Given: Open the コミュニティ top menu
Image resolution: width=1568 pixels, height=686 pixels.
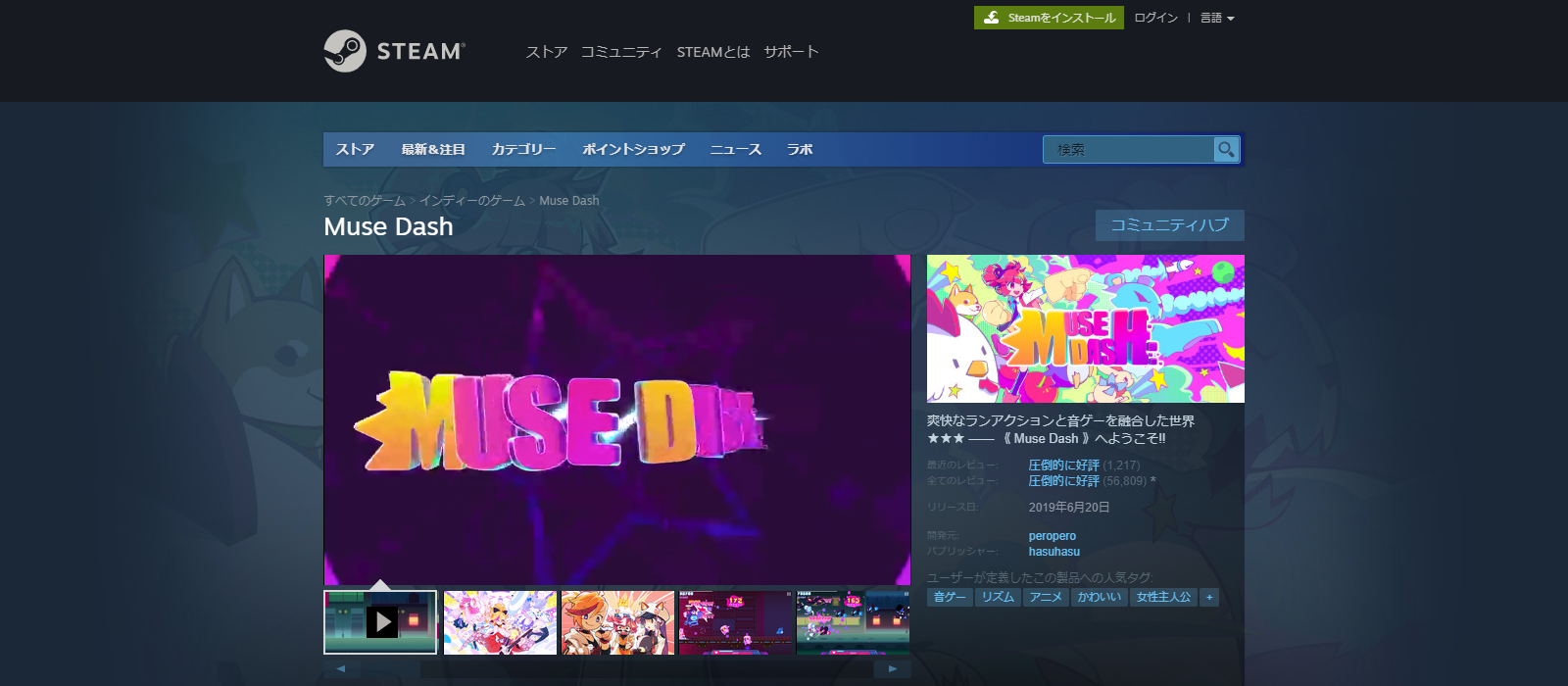Looking at the screenshot, I should coord(621,52).
